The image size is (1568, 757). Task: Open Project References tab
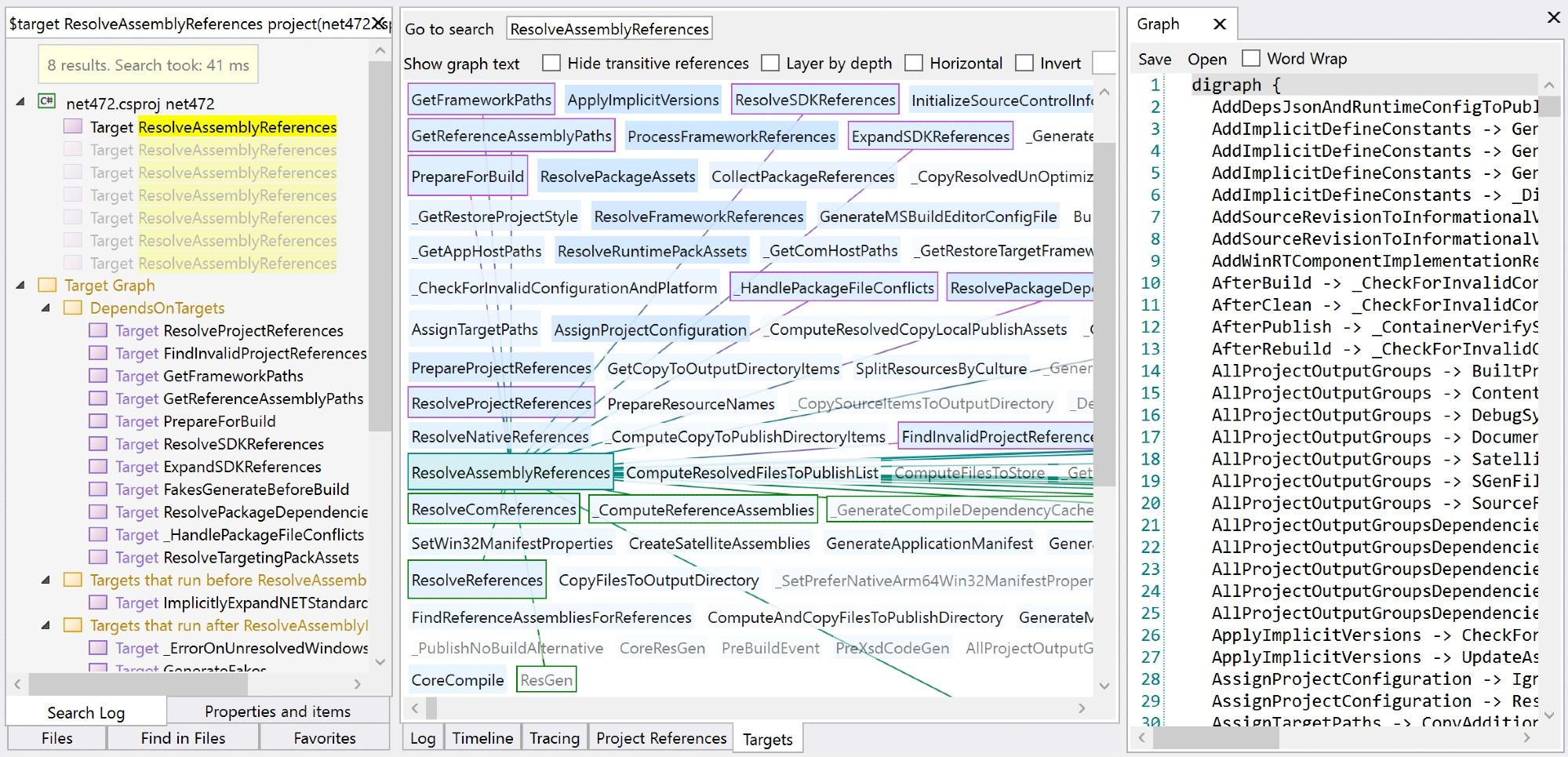(x=661, y=738)
